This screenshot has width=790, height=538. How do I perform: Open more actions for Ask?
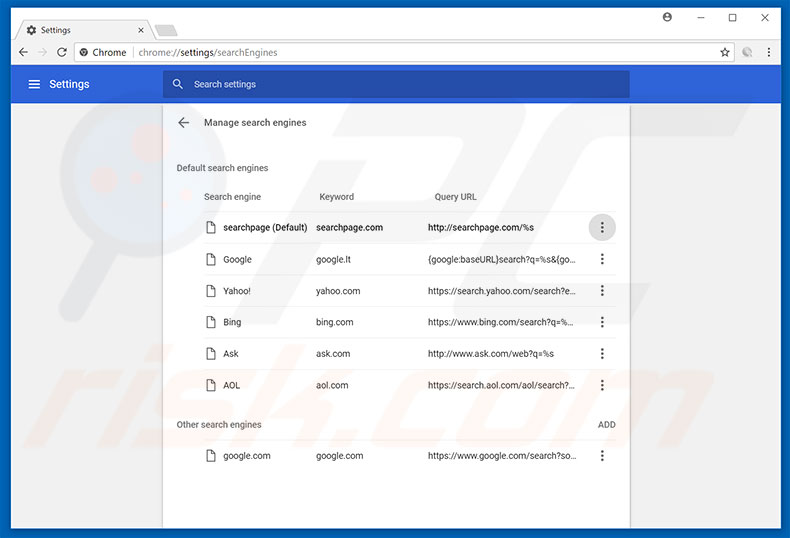tap(602, 354)
